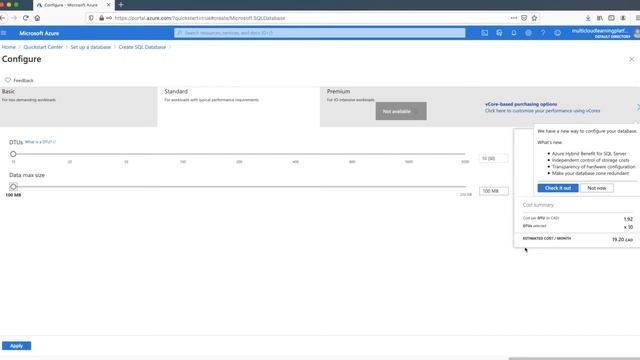Open the What is a DTU link
Image resolution: width=640 pixels, height=360 pixels.
tap(40, 142)
